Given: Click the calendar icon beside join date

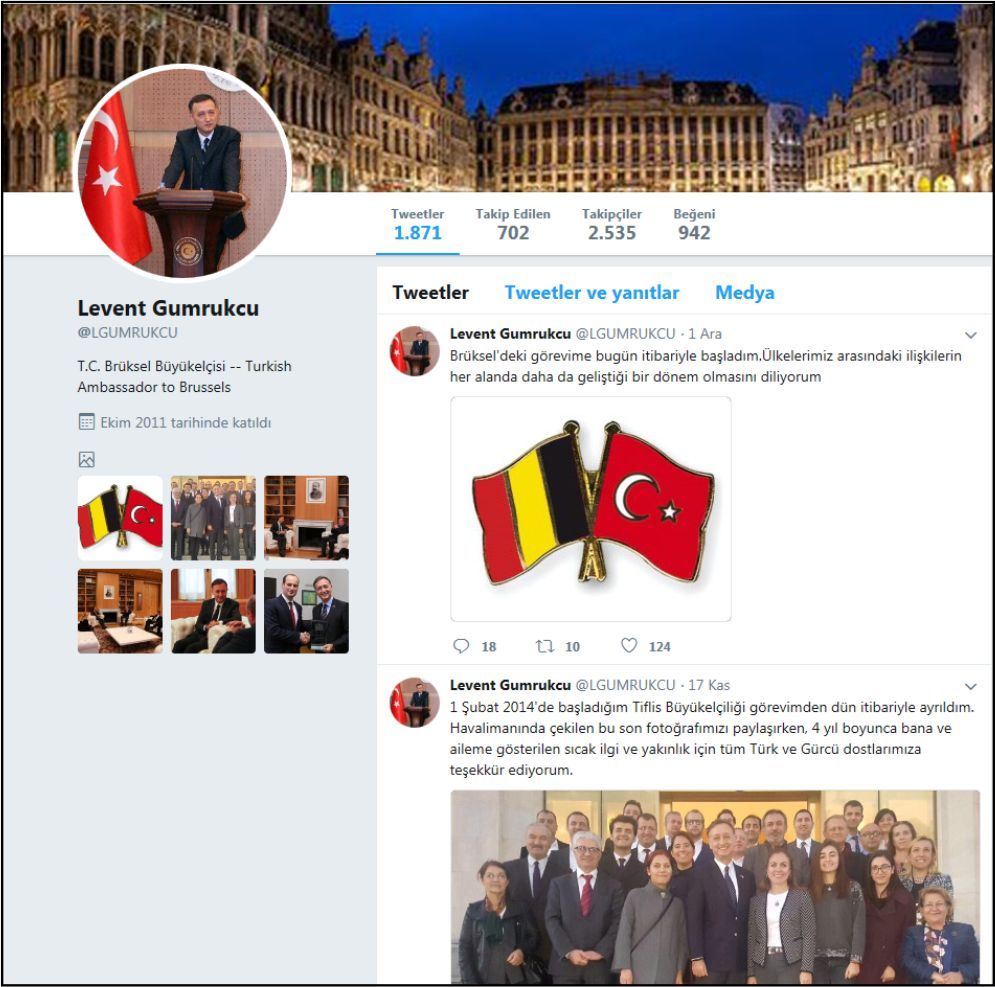Looking at the screenshot, I should 86,422.
